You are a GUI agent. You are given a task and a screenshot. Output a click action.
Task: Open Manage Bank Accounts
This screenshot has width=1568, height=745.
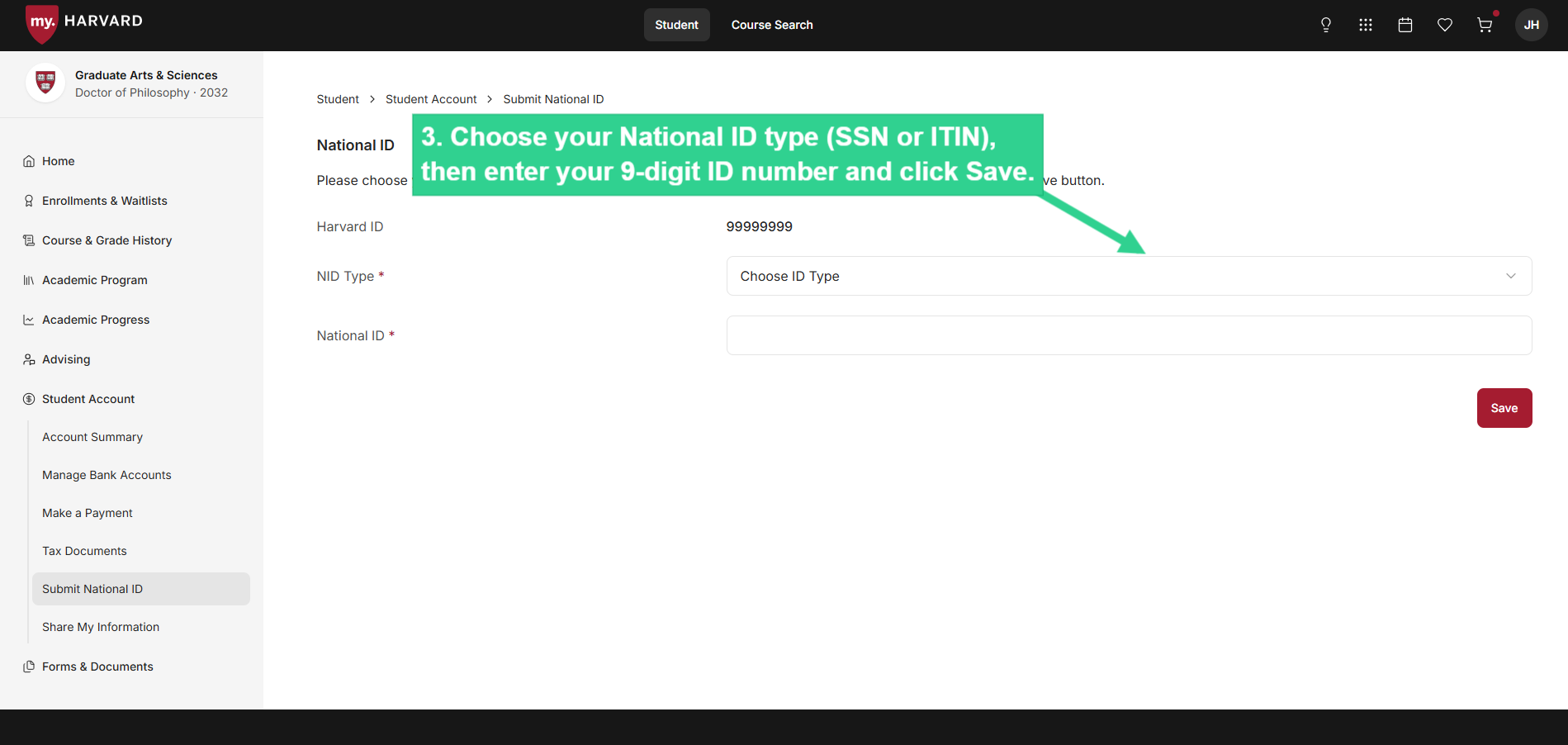click(107, 475)
